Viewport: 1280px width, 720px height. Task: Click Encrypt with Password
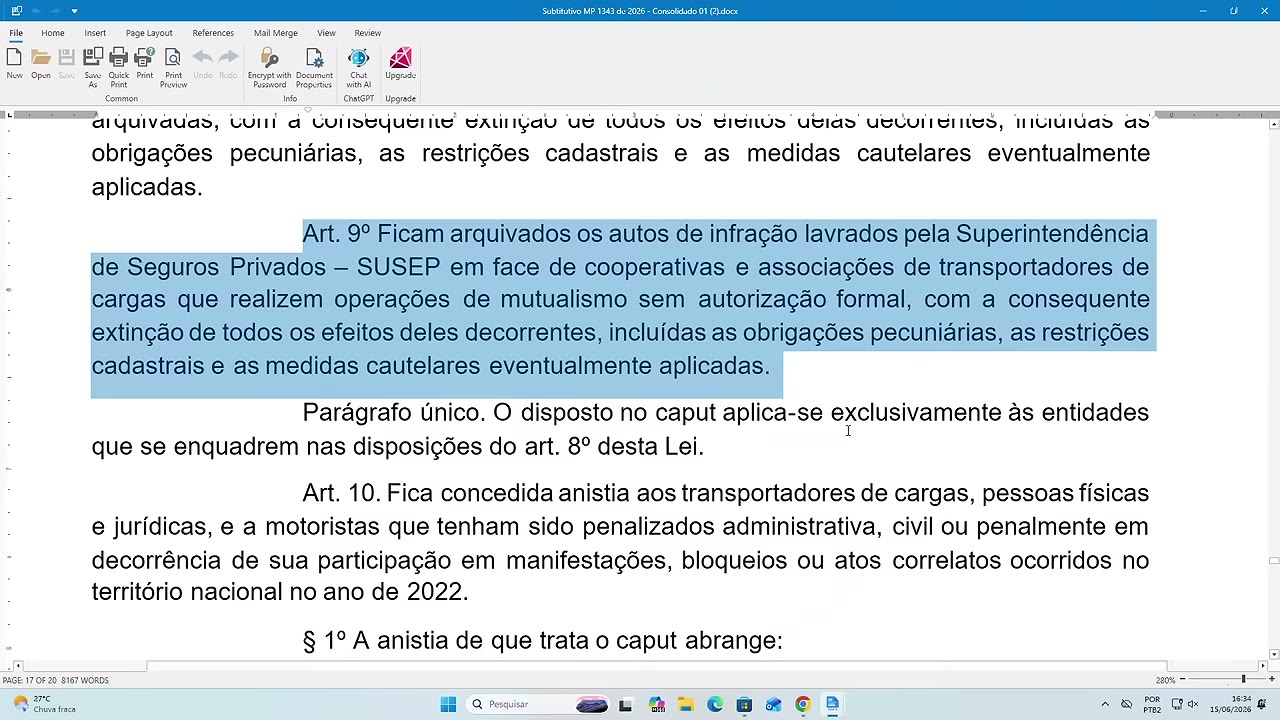coord(269,67)
